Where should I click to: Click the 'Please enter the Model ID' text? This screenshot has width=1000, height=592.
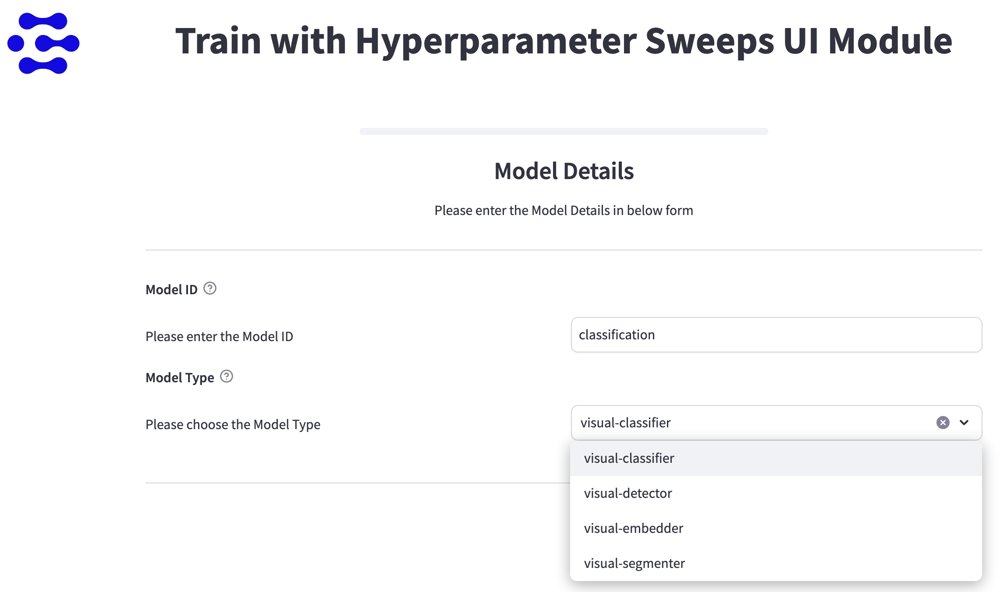pos(219,336)
